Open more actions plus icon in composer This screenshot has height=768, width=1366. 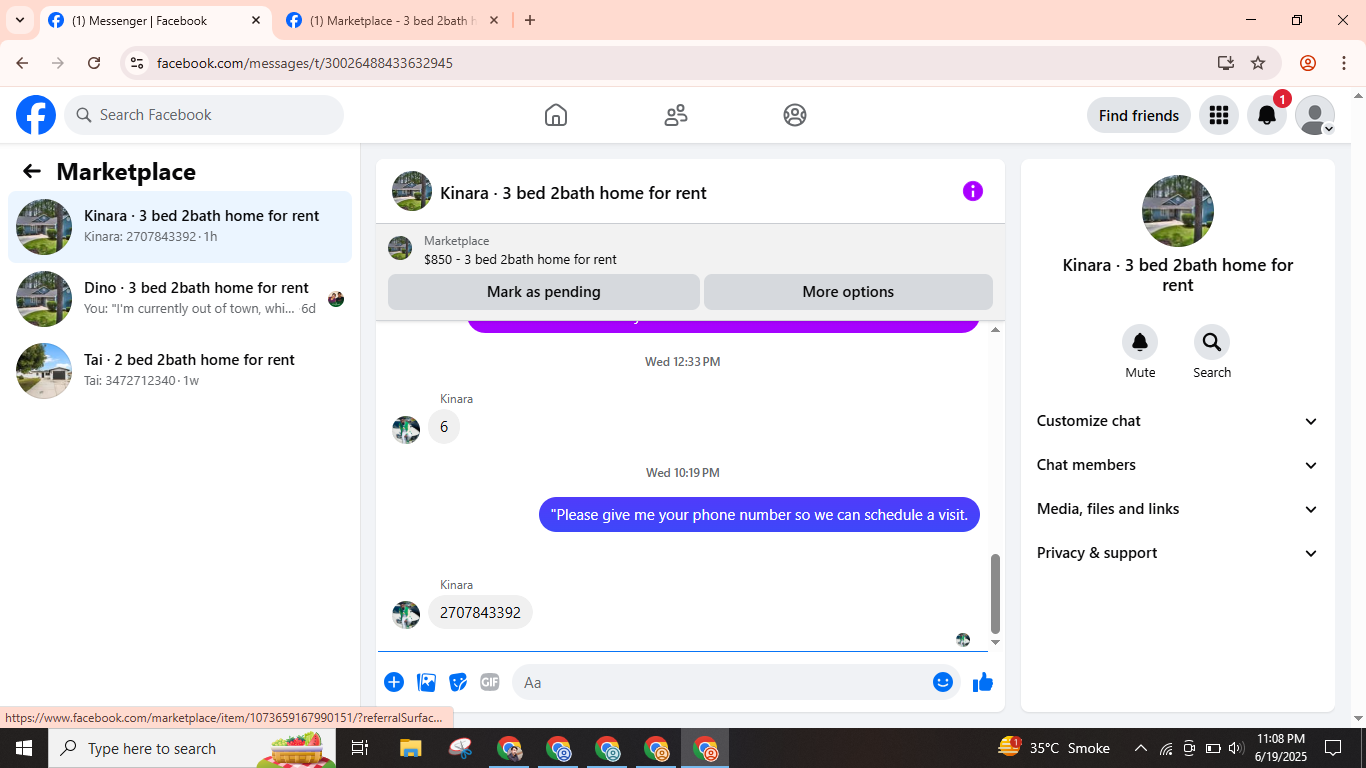394,682
